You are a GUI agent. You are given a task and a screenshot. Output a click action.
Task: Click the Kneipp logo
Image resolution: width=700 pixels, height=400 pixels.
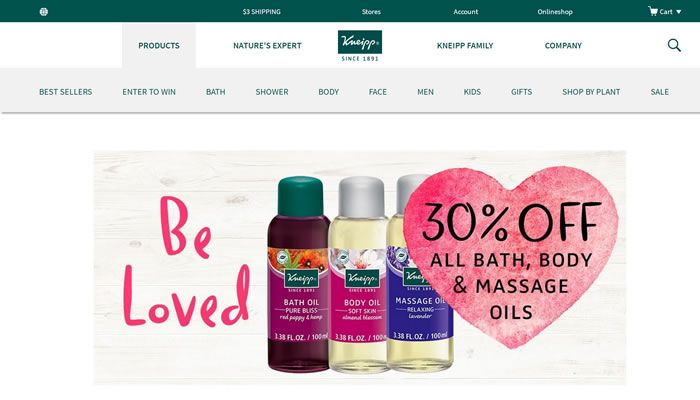coord(360,46)
